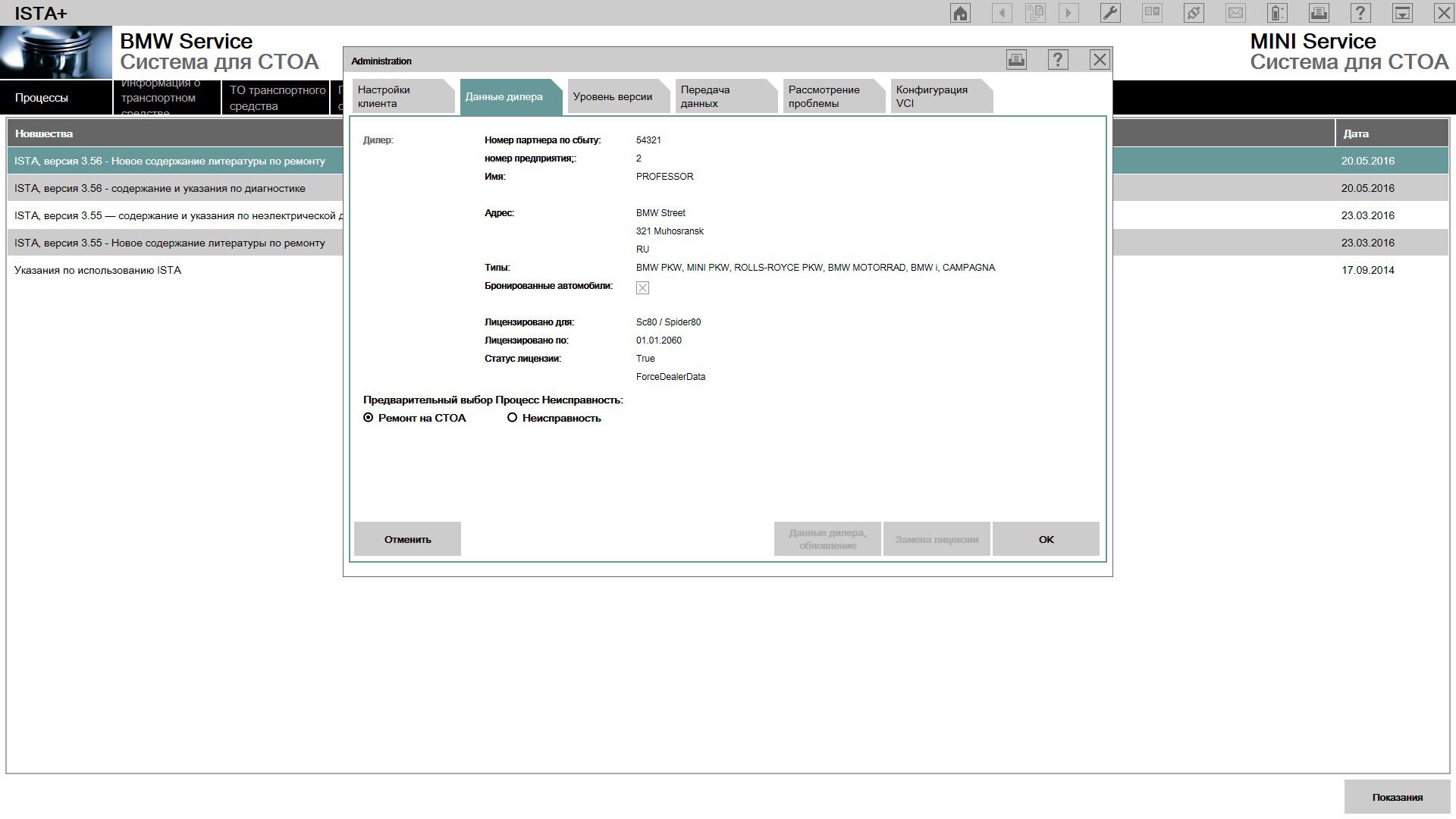Viewport: 1456px width, 819px height.
Task: Click print icon in Administration dialog
Action: pyautogui.click(x=1017, y=60)
